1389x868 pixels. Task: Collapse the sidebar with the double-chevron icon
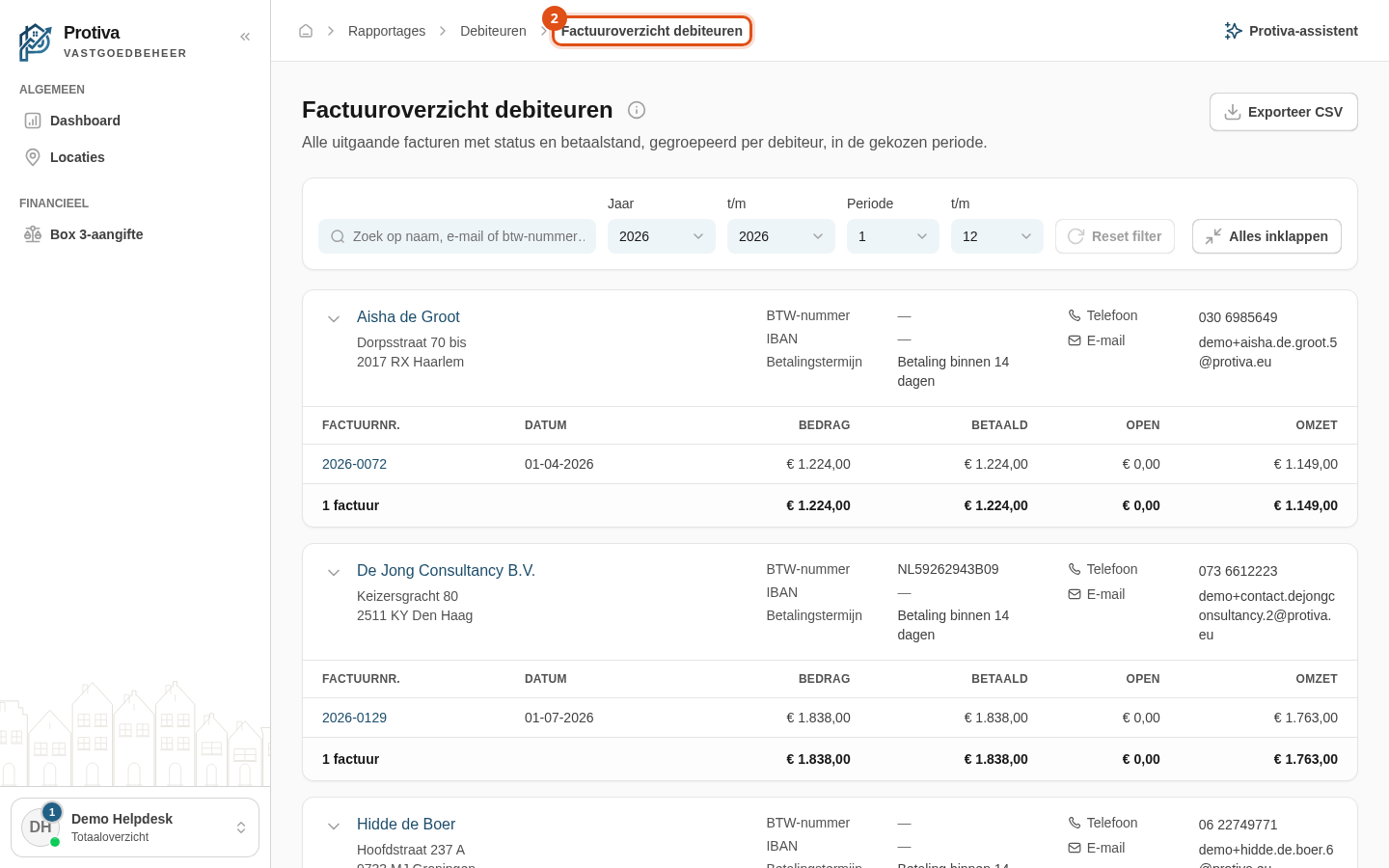[x=245, y=37]
